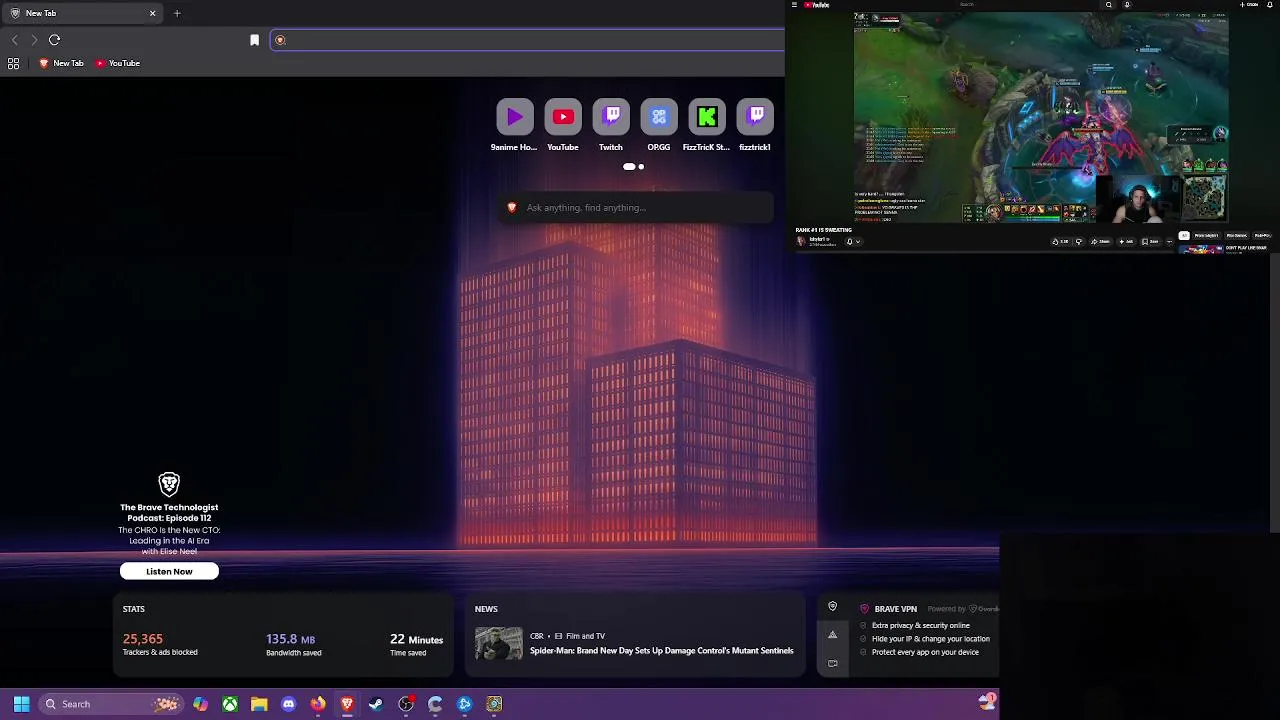Select the Brave VPN shield widget icon
The height and width of the screenshot is (720, 1280).
(x=832, y=607)
